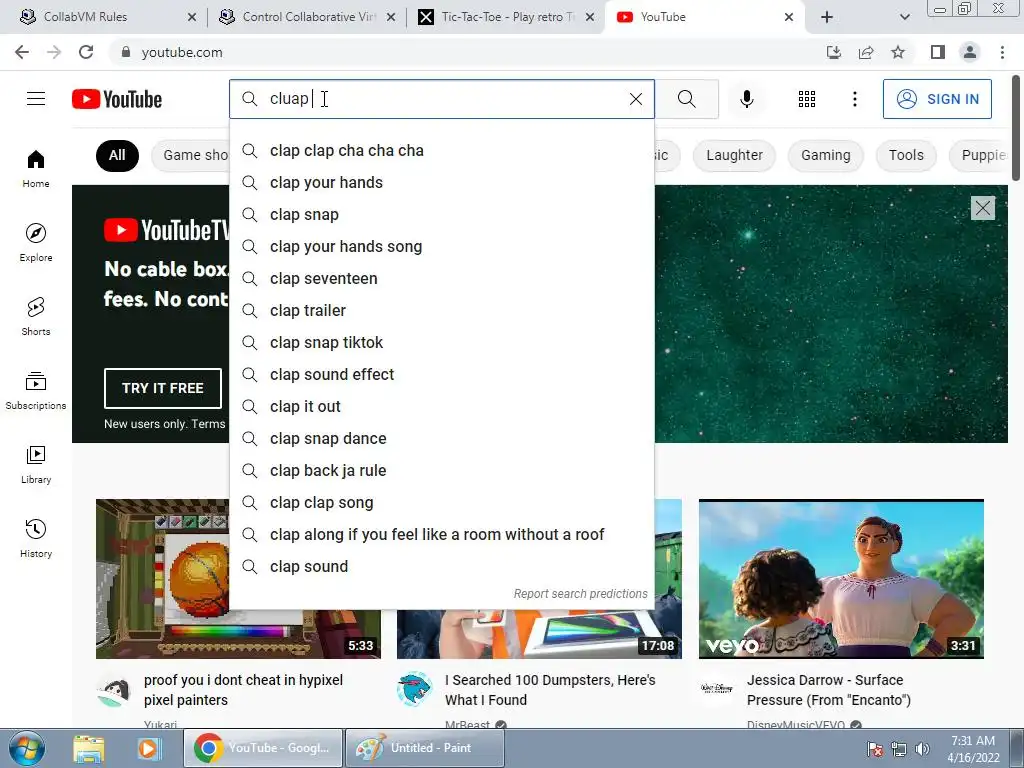1024x768 pixels.
Task: Choose suggestion 'clap seventeen'
Action: [441, 278]
